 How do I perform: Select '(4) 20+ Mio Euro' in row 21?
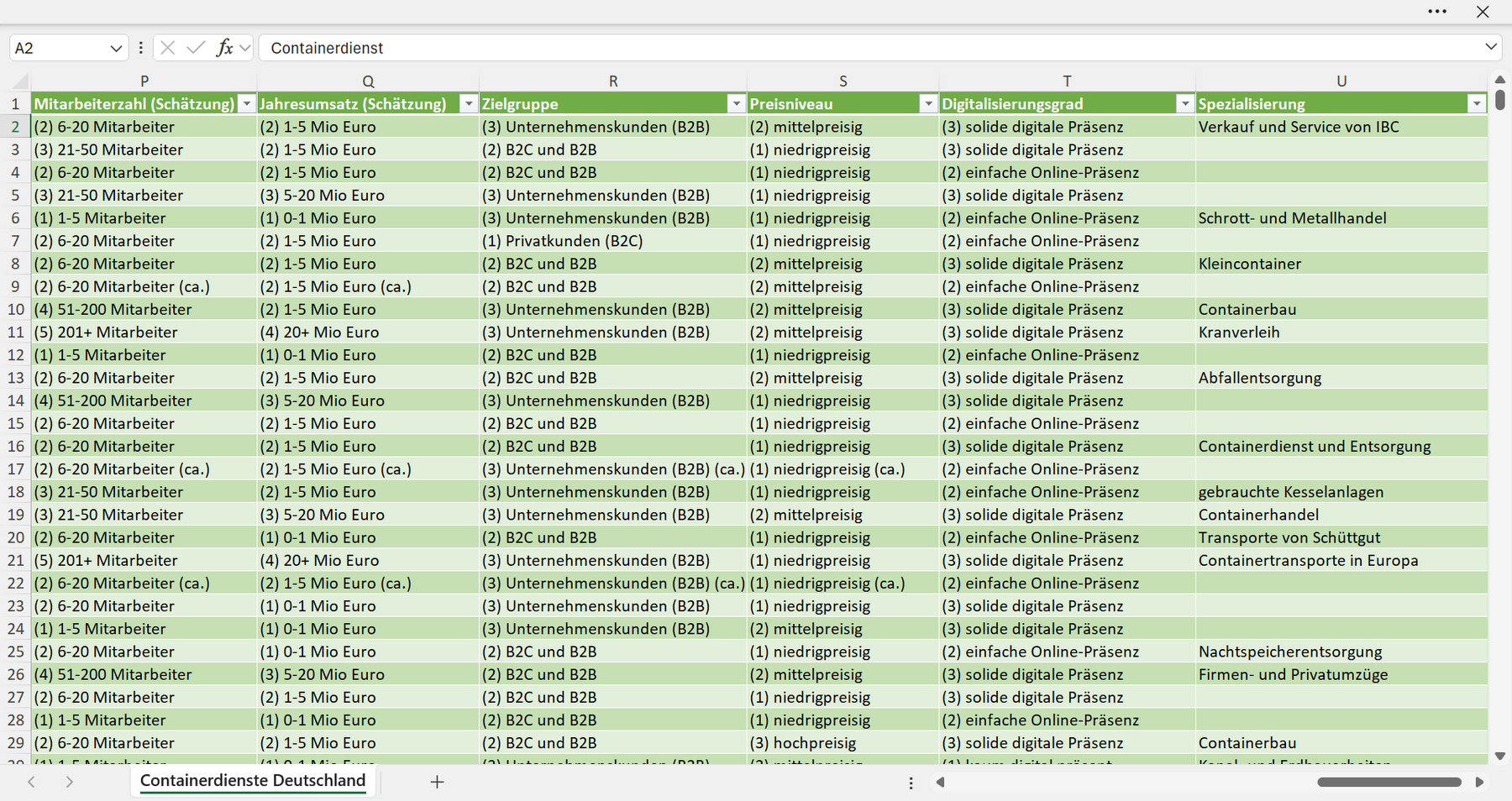tap(368, 560)
